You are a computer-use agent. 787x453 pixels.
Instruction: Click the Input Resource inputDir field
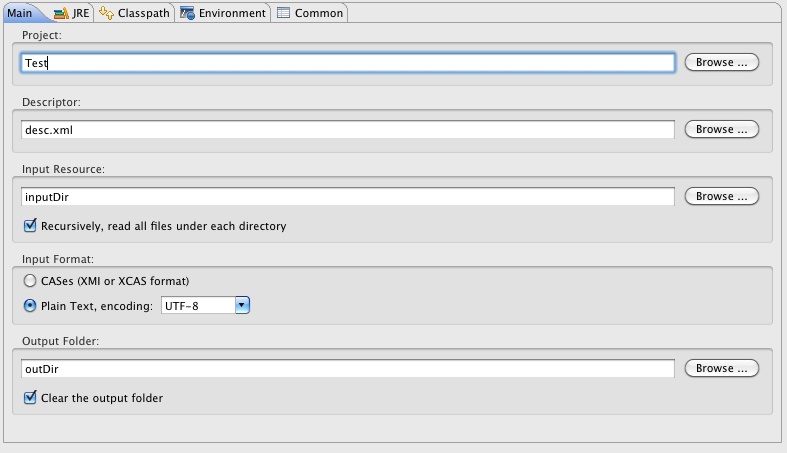[x=347, y=197]
